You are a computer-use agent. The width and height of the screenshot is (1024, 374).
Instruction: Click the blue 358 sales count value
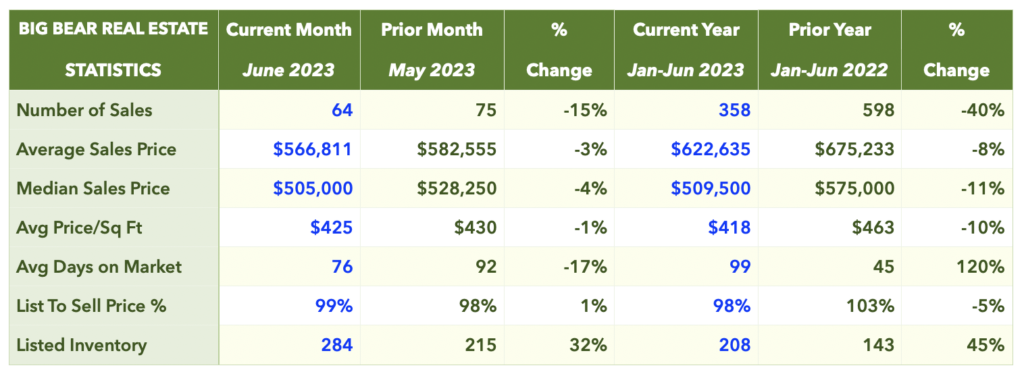(x=733, y=110)
